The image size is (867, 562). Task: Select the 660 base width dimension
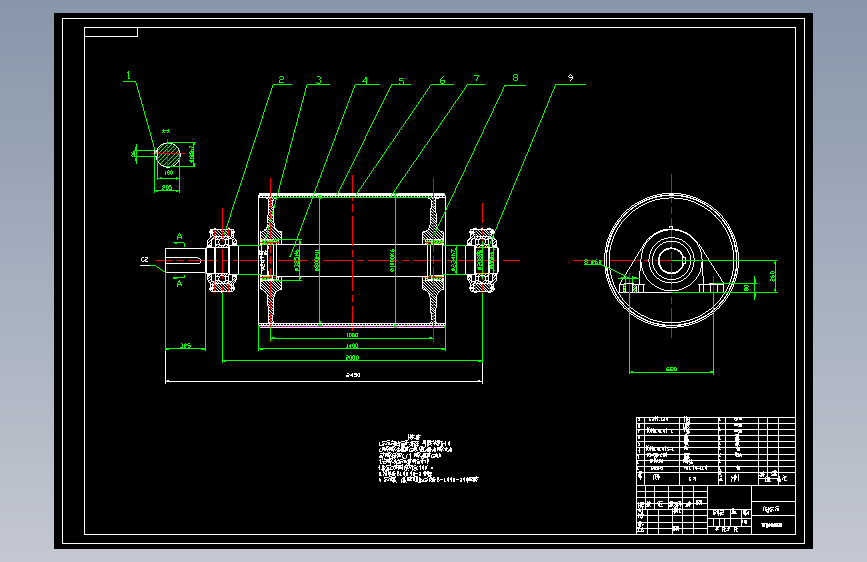[671, 369]
